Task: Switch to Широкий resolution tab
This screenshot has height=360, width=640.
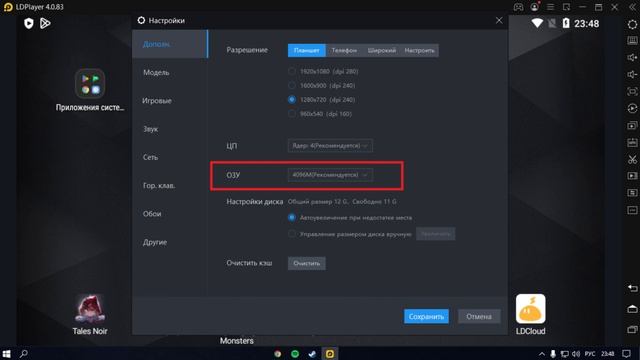Action: coord(382,50)
